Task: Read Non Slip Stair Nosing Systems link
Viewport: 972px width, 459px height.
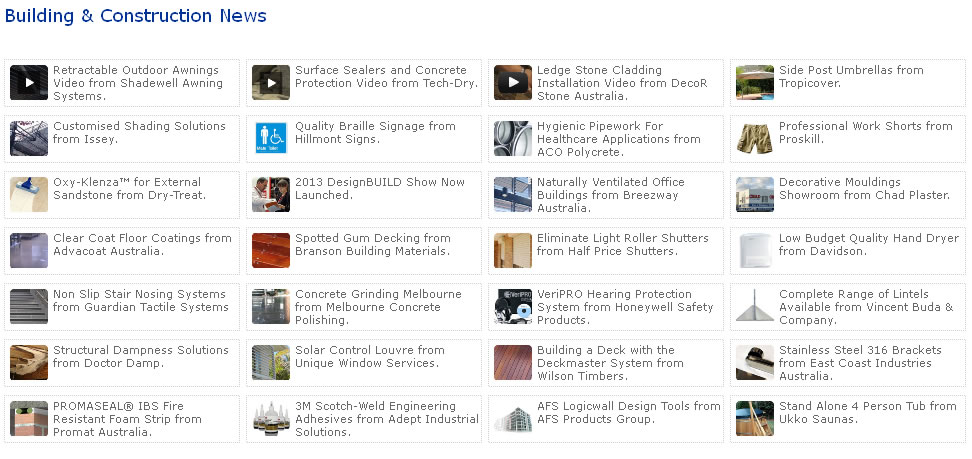Action: coord(141,301)
